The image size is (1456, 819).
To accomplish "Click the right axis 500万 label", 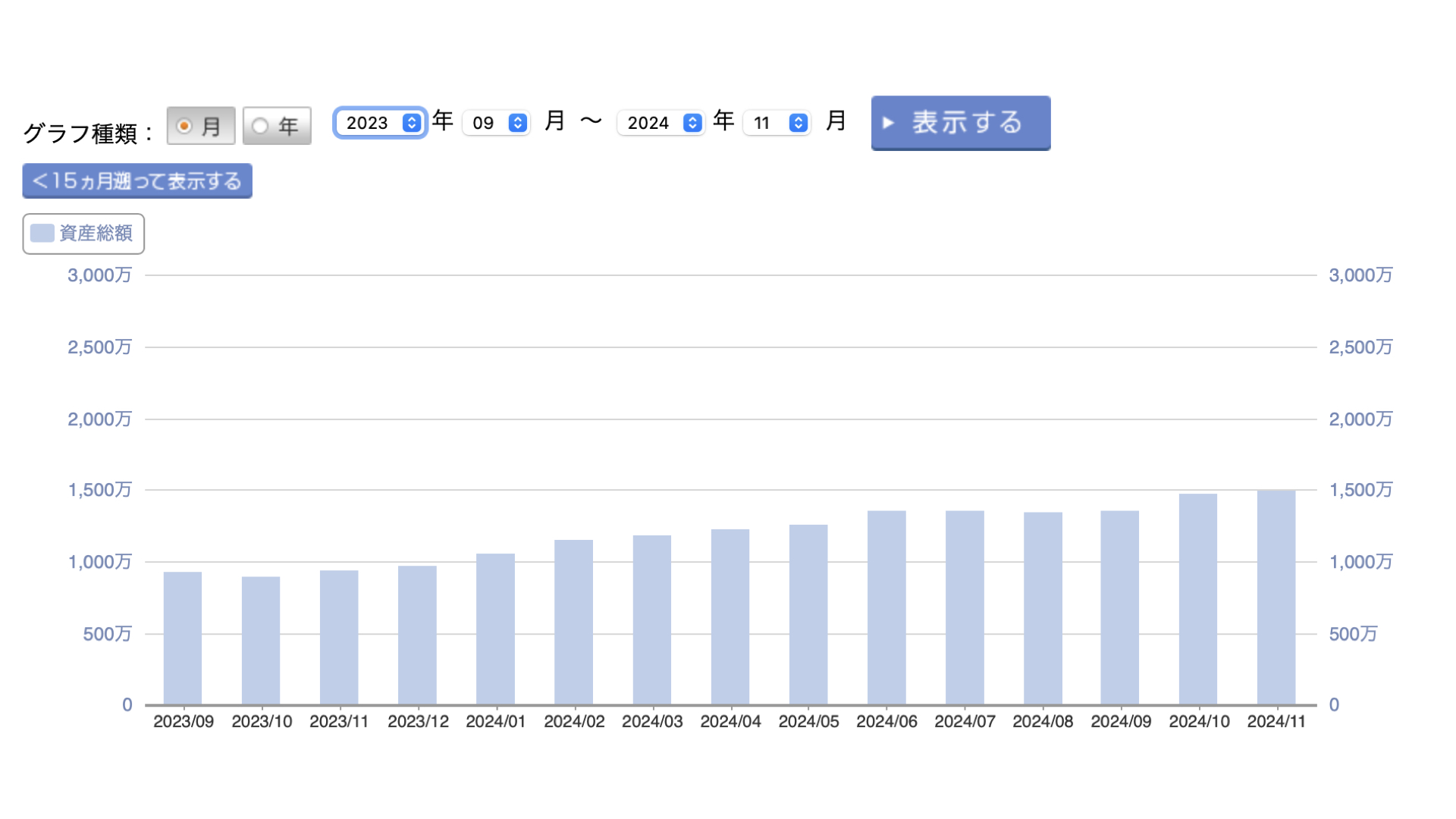I will tap(1354, 634).
